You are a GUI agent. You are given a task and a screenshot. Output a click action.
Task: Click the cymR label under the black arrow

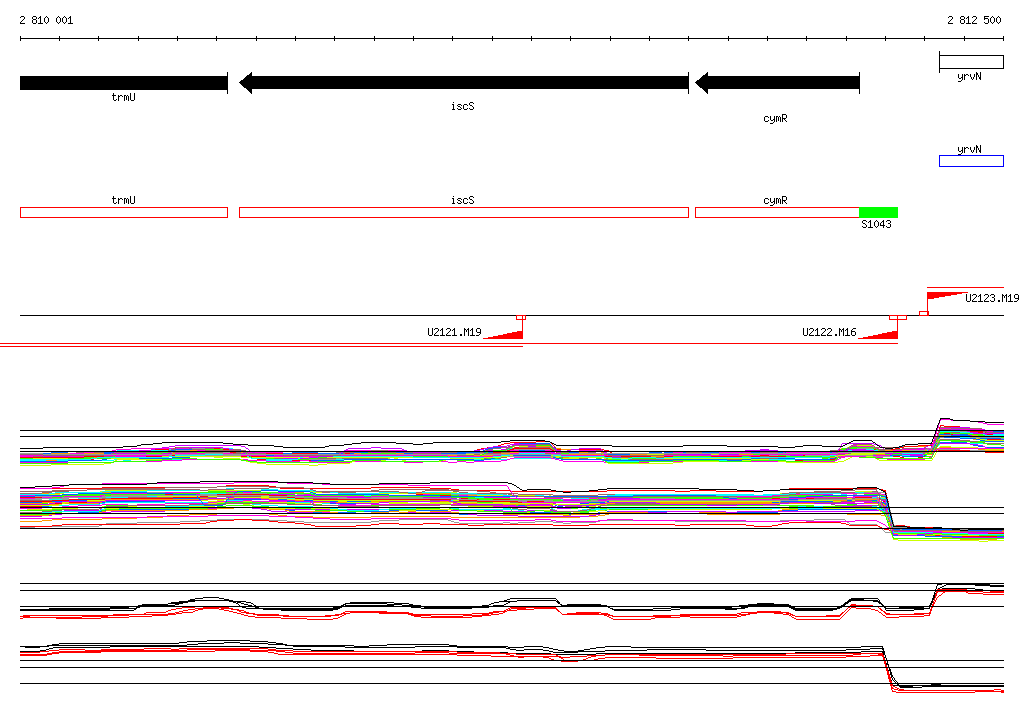775,119
